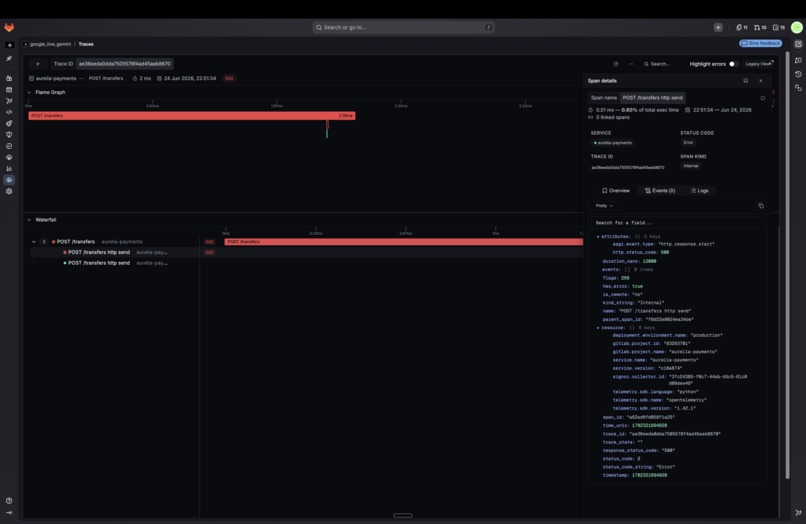
Task: Open to-do list counter showing 15
Action: pyautogui.click(x=779, y=27)
